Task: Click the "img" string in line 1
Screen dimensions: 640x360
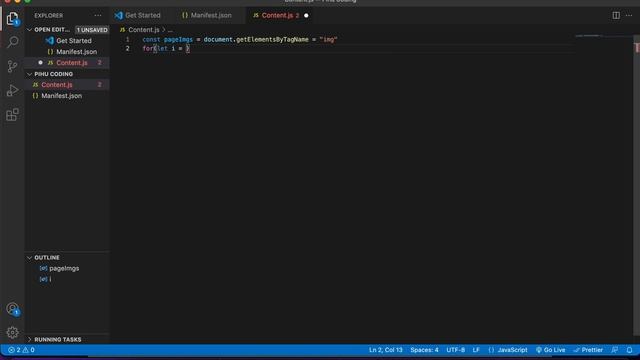Action: pos(329,40)
